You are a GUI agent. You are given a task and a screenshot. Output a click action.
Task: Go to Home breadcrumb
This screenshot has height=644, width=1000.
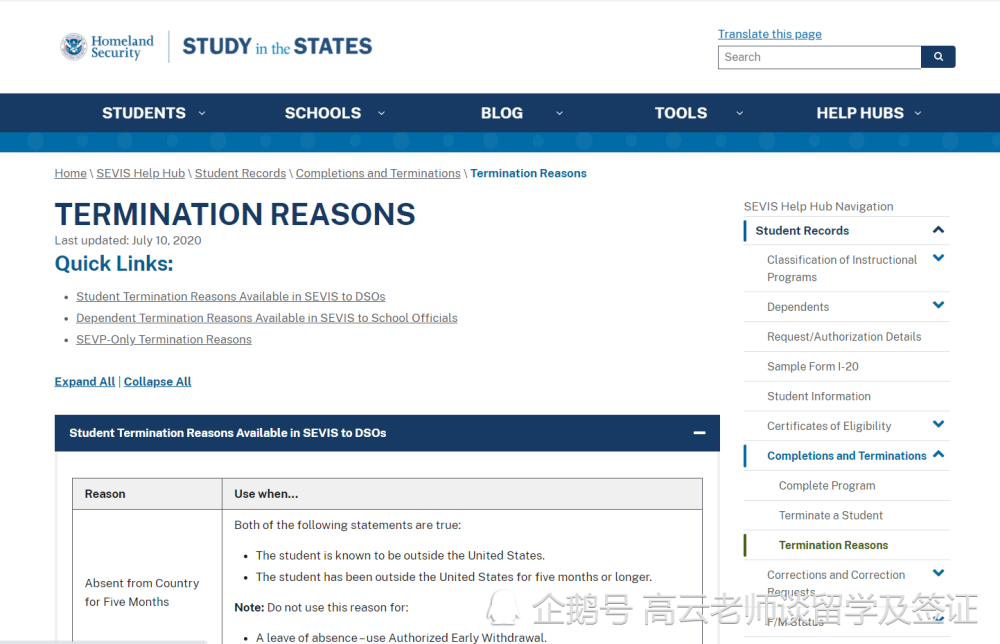70,173
